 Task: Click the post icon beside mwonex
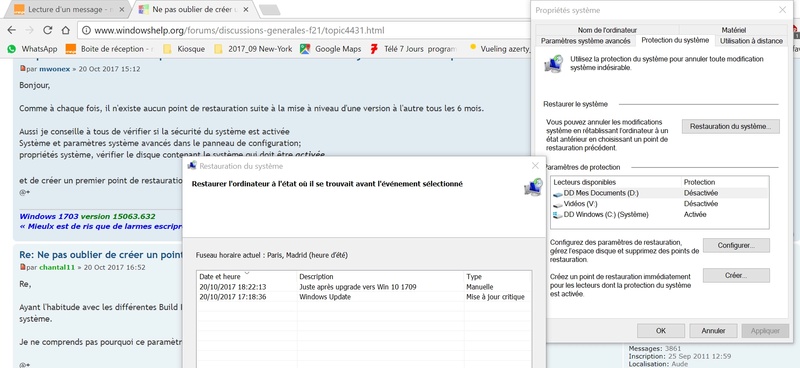(22, 68)
